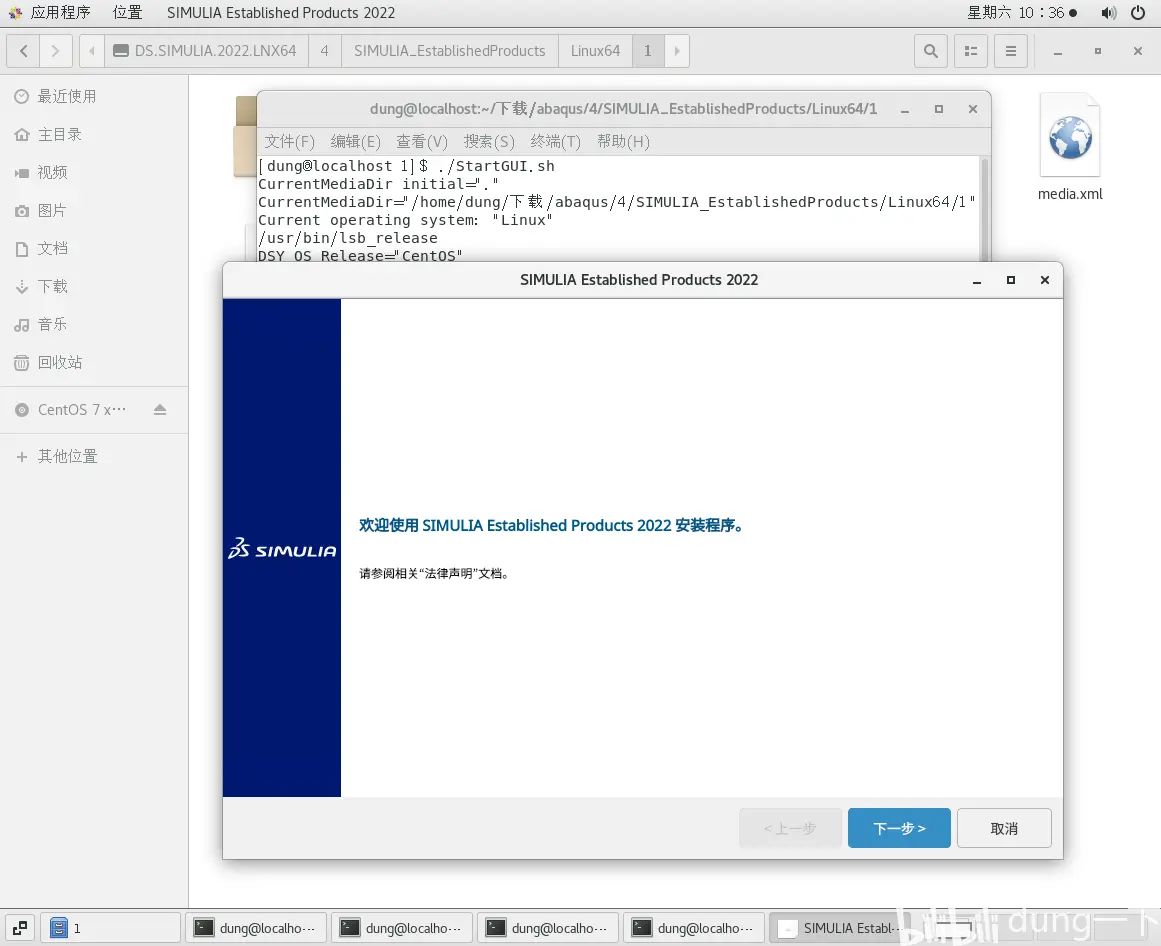Open the volume control in top bar

click(x=1108, y=13)
